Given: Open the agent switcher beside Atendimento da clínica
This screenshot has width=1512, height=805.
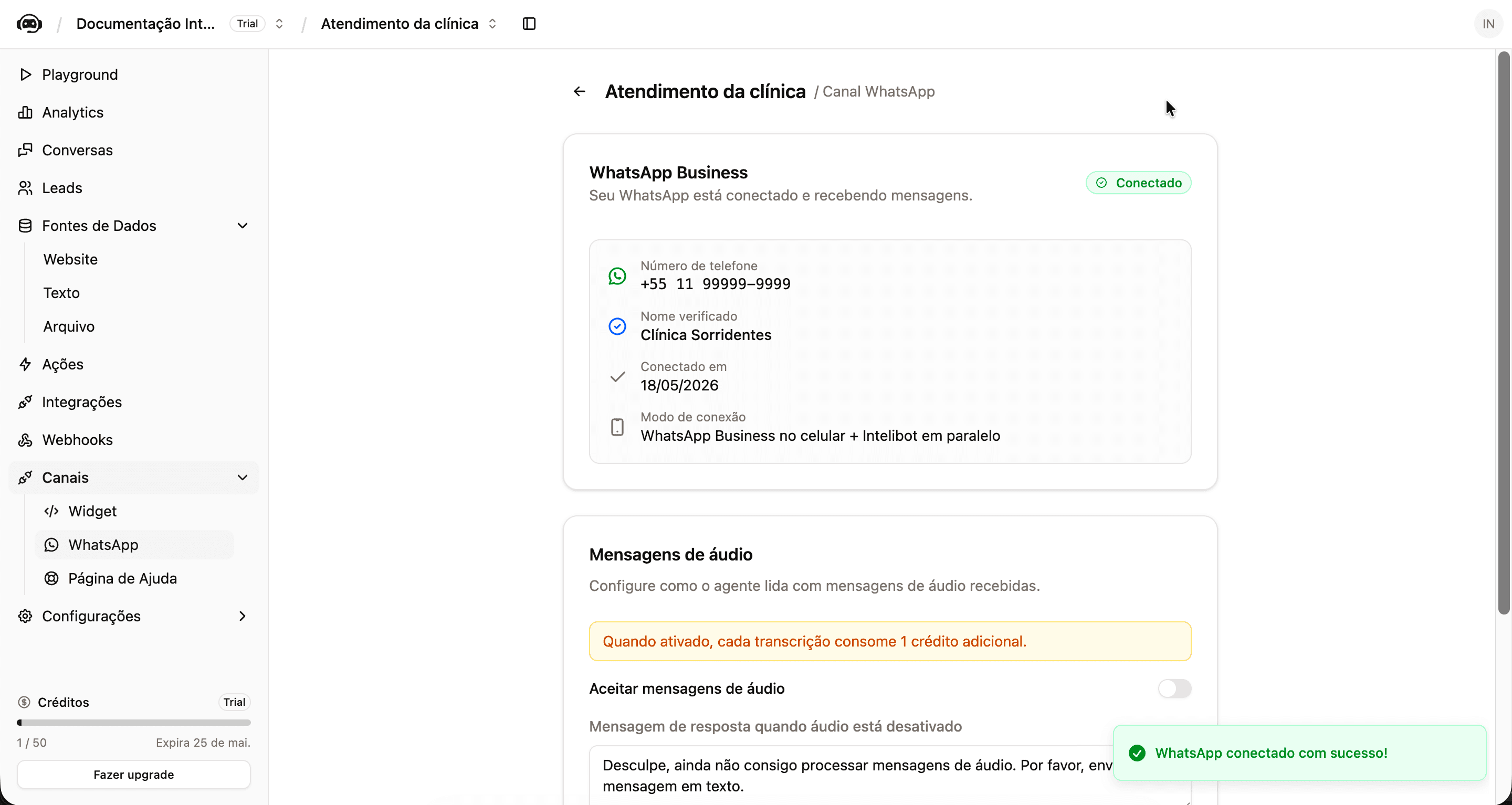Looking at the screenshot, I should (x=492, y=24).
